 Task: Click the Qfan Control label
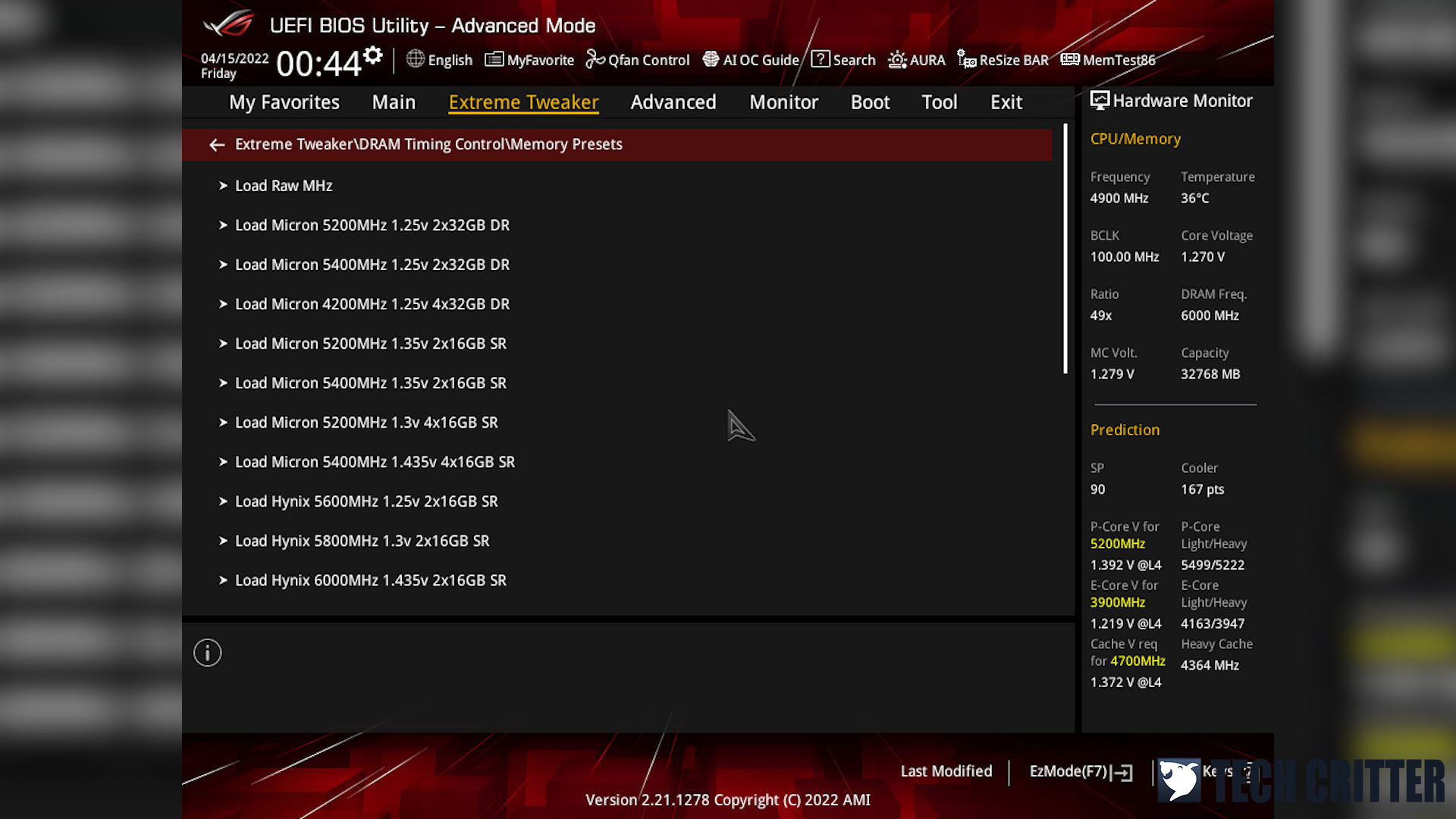[648, 60]
